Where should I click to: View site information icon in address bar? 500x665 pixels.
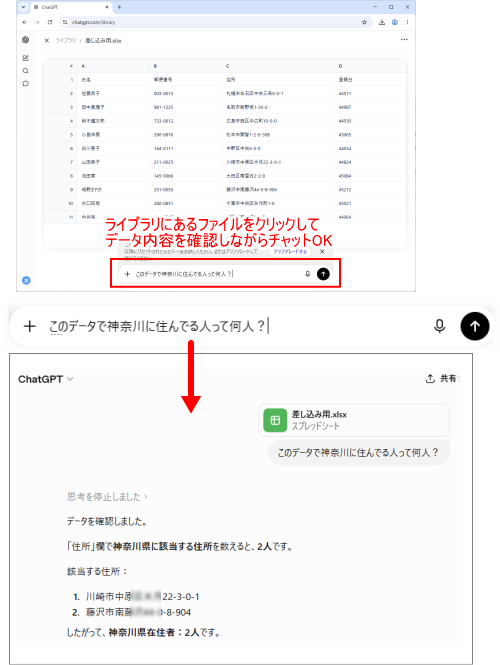point(65,22)
